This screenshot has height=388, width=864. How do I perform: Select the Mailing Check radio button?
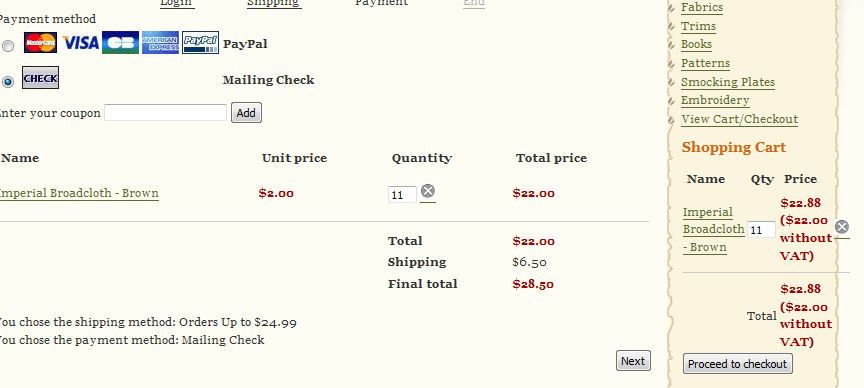tap(8, 82)
